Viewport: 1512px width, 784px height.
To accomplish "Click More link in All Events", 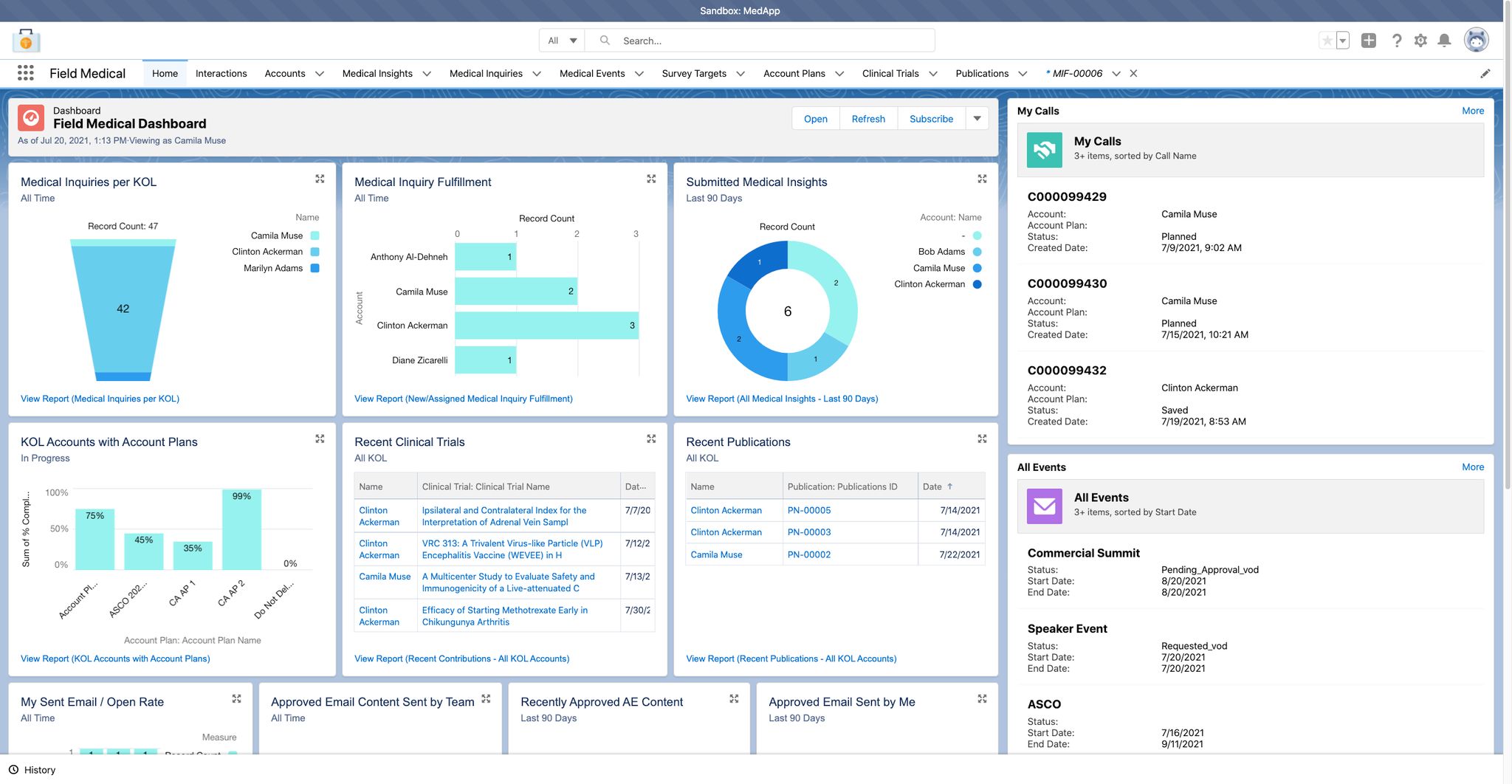I will click(x=1473, y=467).
